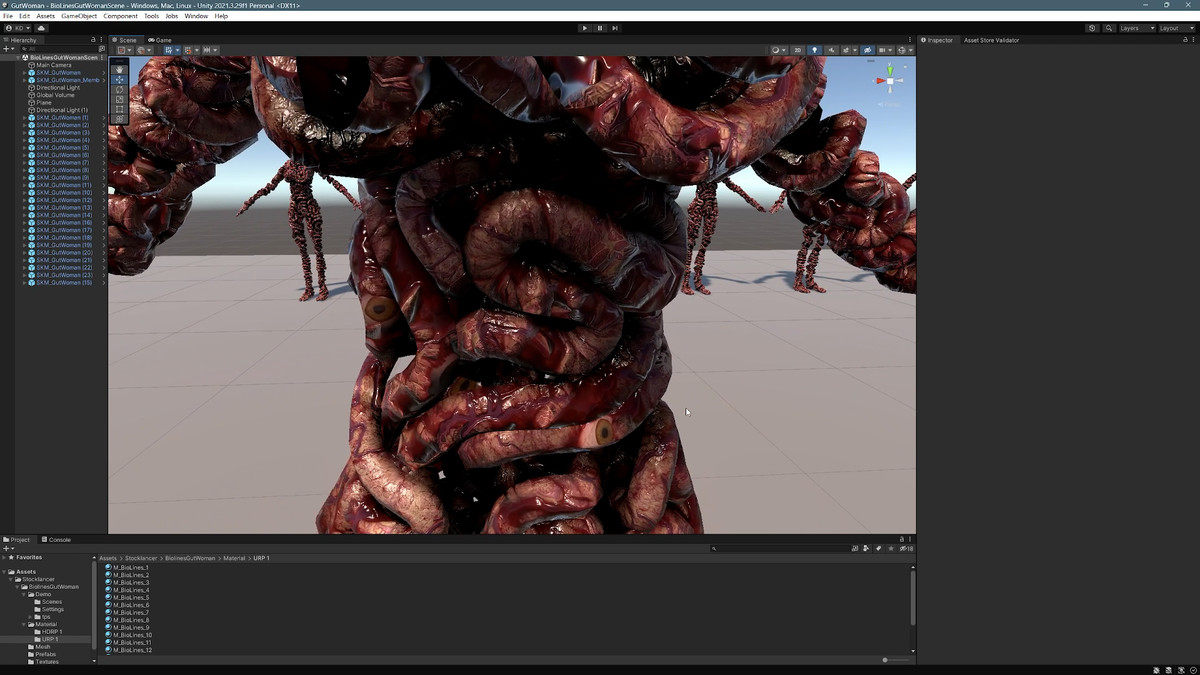
Task: Open the GameObject menu
Action: coord(79,16)
